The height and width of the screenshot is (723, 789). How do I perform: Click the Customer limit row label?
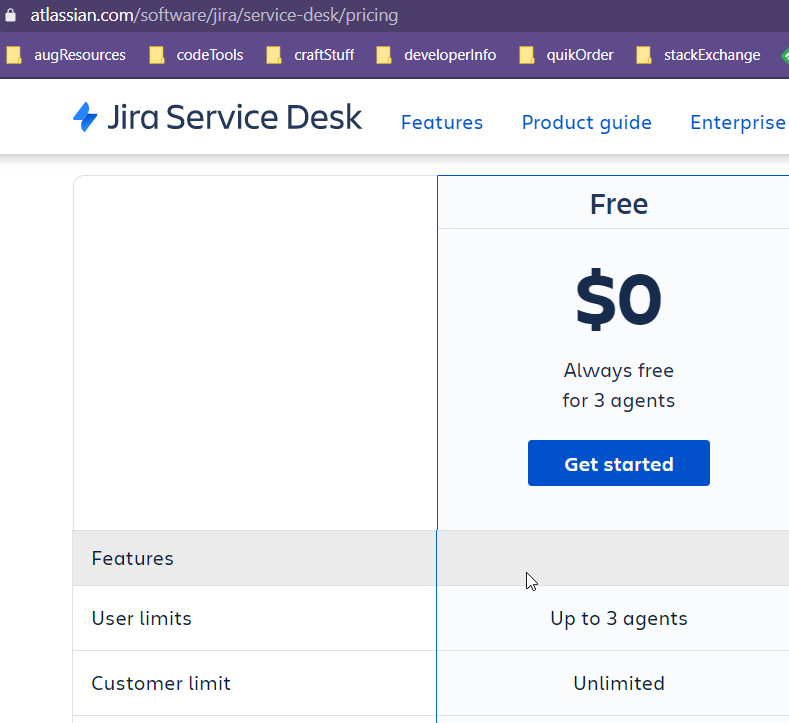pyautogui.click(x=161, y=683)
